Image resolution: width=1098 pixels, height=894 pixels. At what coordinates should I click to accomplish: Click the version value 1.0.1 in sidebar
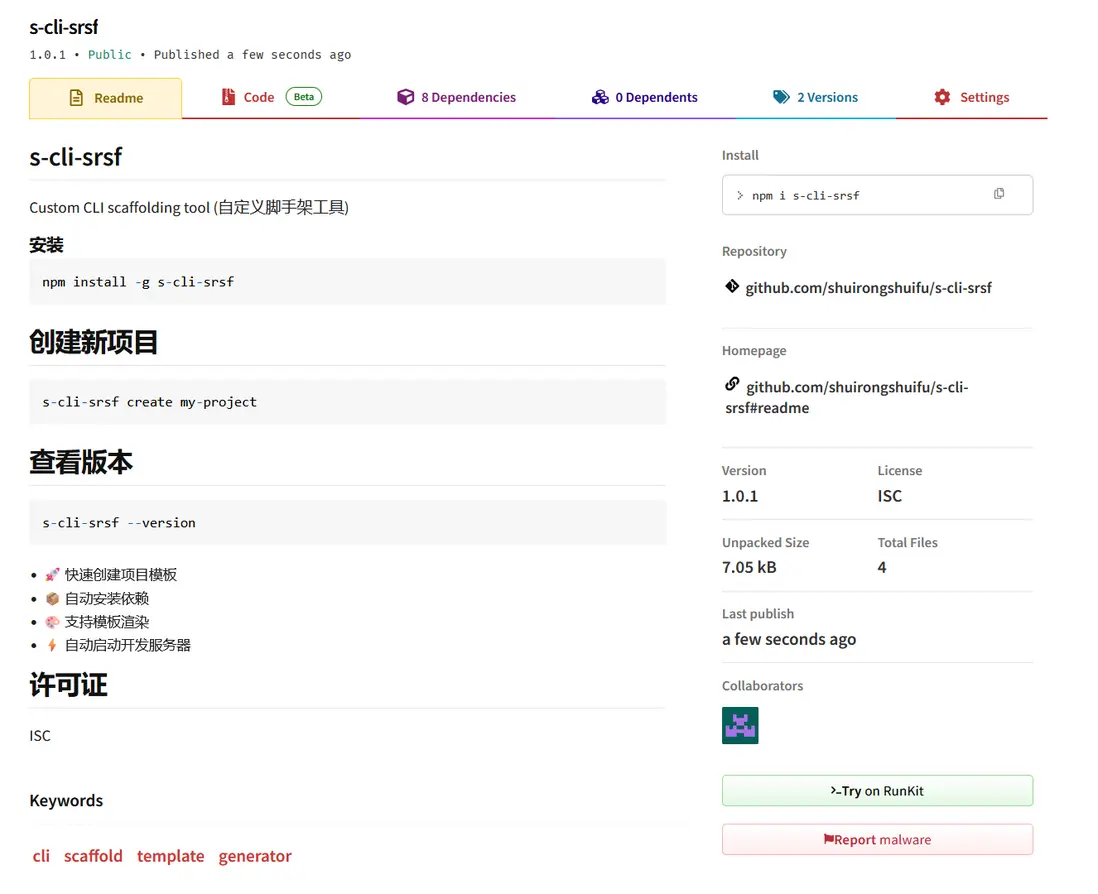739,496
